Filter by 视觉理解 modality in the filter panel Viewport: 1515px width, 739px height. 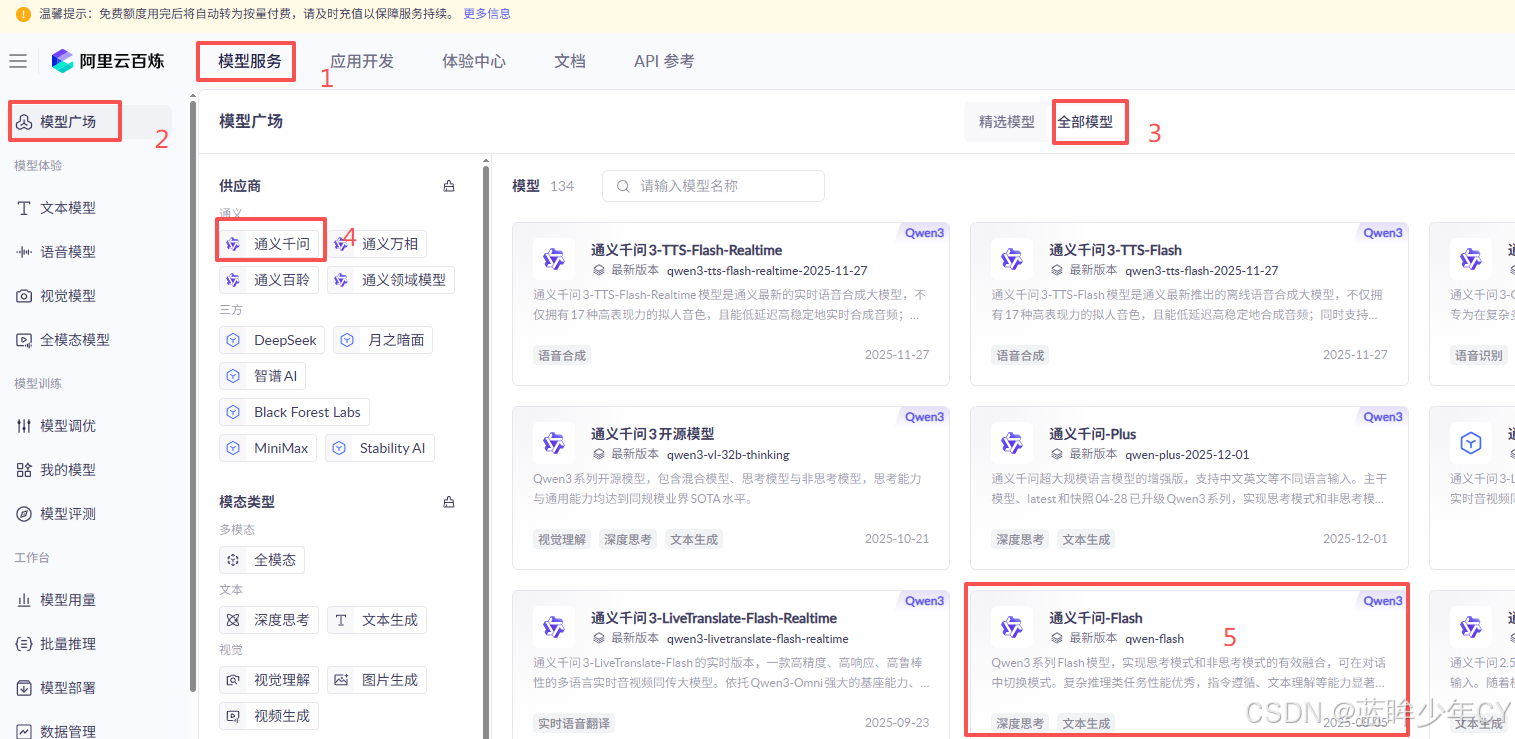pos(269,680)
